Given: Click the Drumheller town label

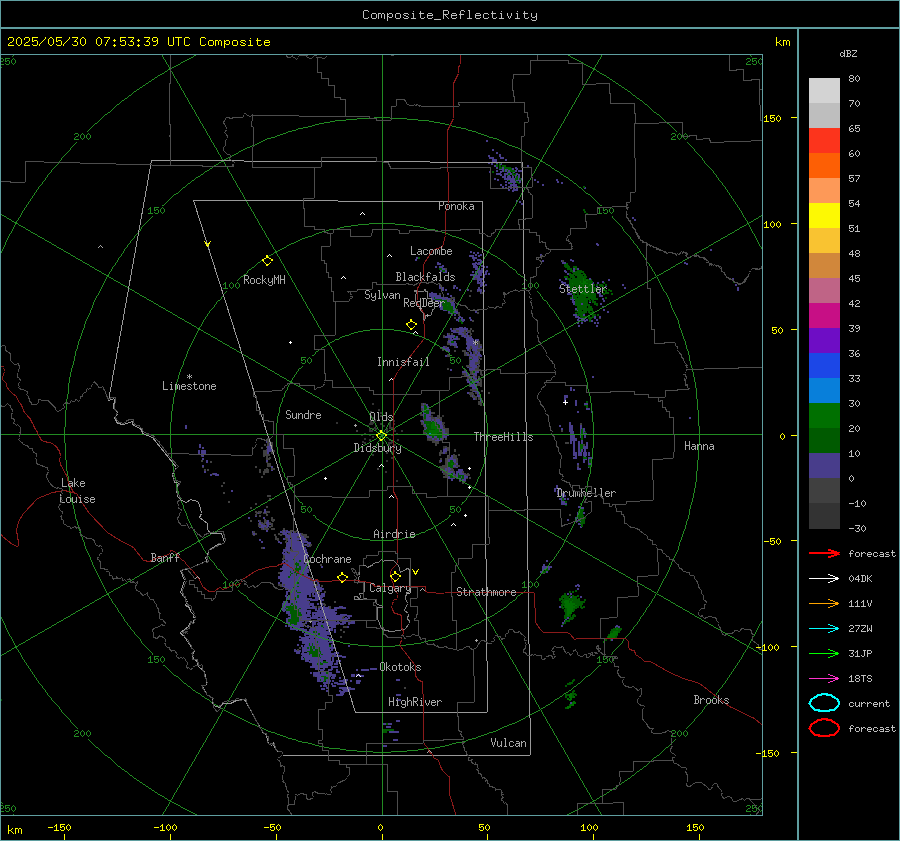Looking at the screenshot, I should (x=586, y=493).
